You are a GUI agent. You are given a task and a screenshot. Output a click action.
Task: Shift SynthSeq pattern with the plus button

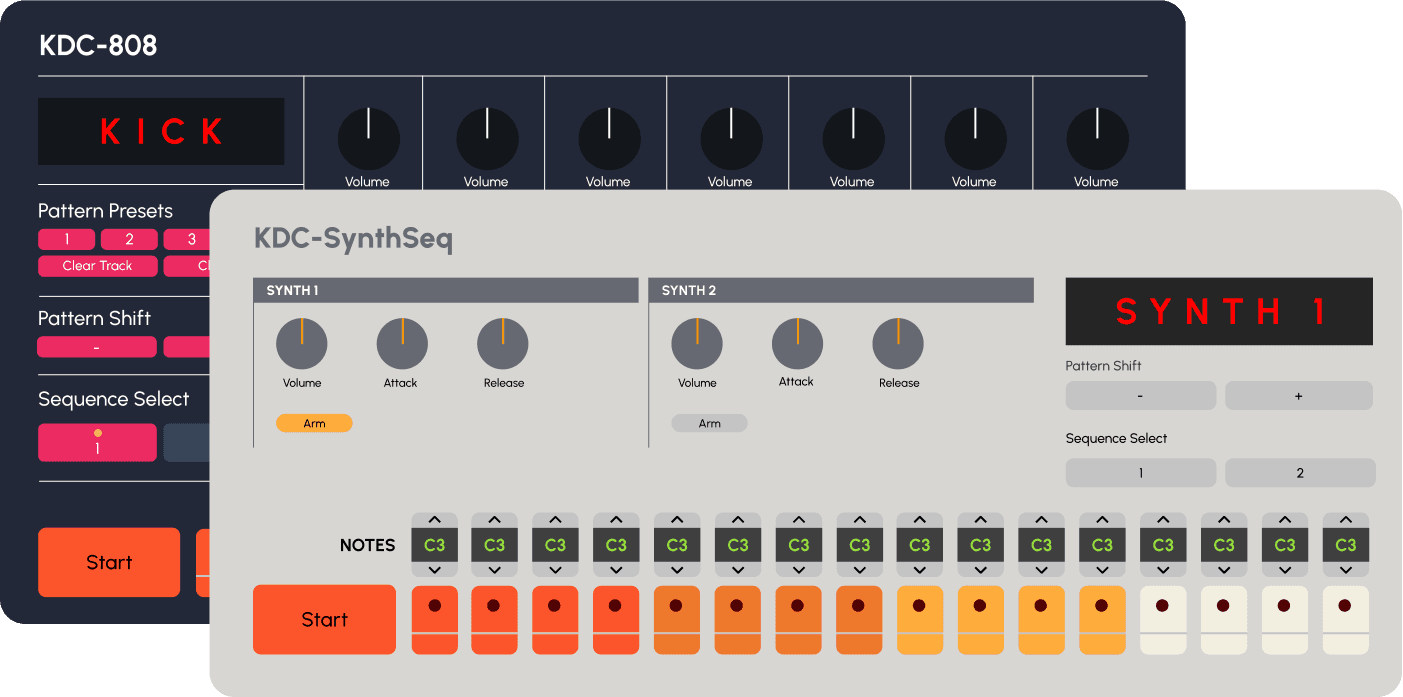[x=1298, y=396]
